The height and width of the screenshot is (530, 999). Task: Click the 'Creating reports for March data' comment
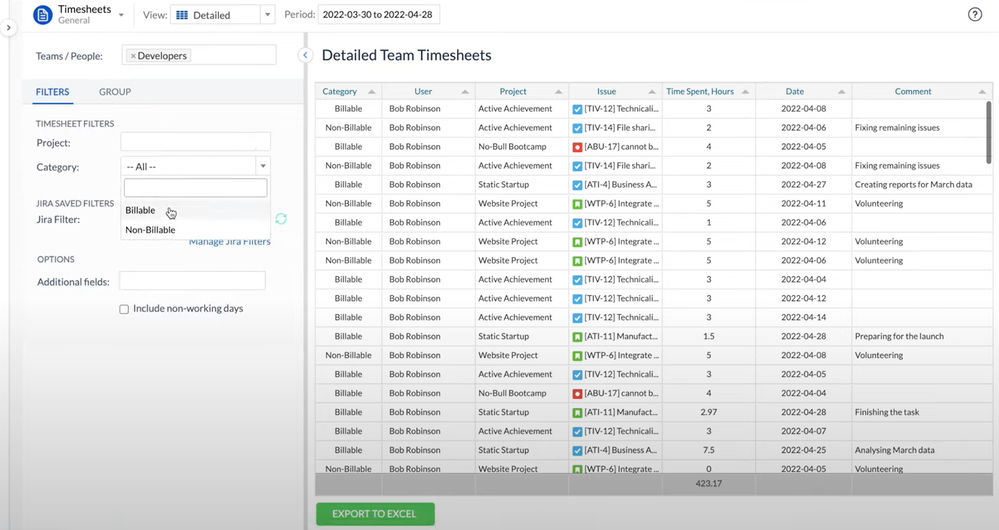(x=913, y=185)
